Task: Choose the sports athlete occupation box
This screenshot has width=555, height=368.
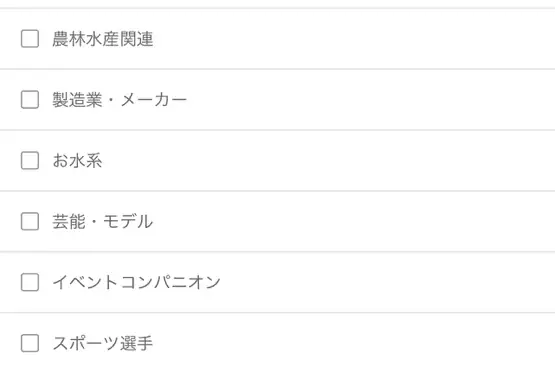Action: 30,343
